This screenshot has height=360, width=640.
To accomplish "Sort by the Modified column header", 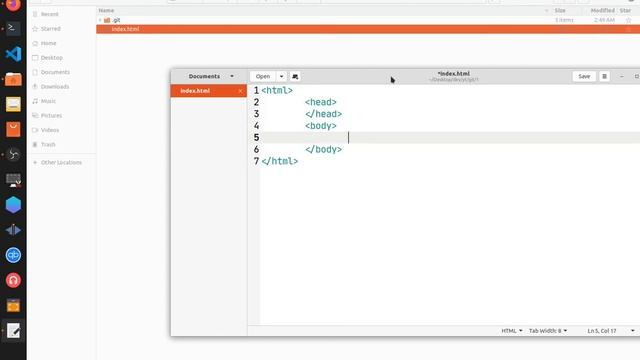I will (602, 10).
